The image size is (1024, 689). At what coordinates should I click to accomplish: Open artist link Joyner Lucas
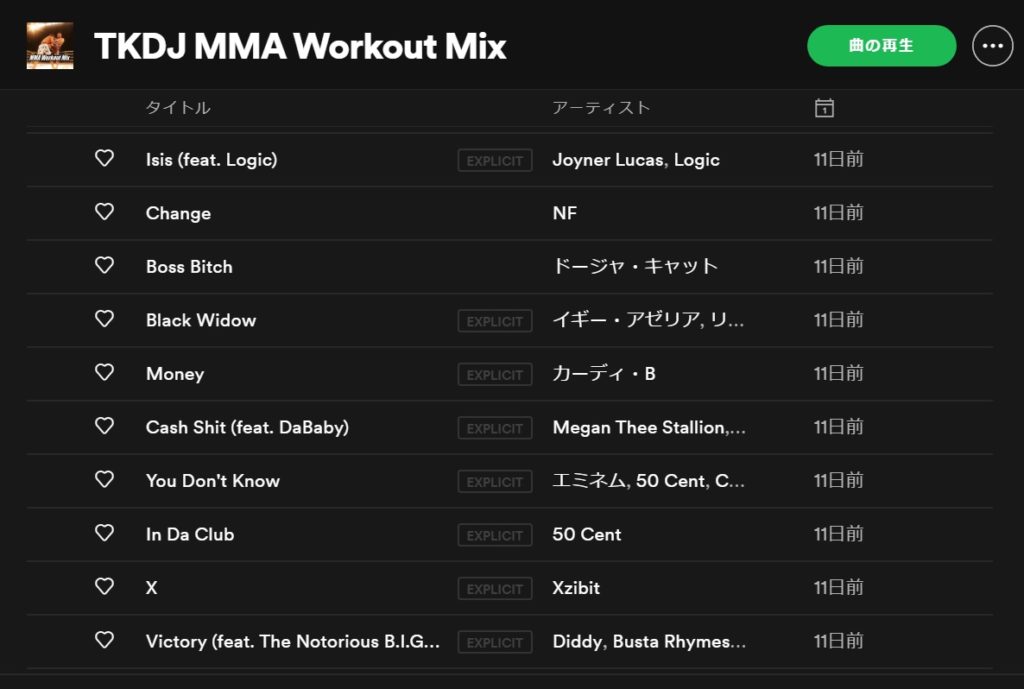(x=609, y=160)
